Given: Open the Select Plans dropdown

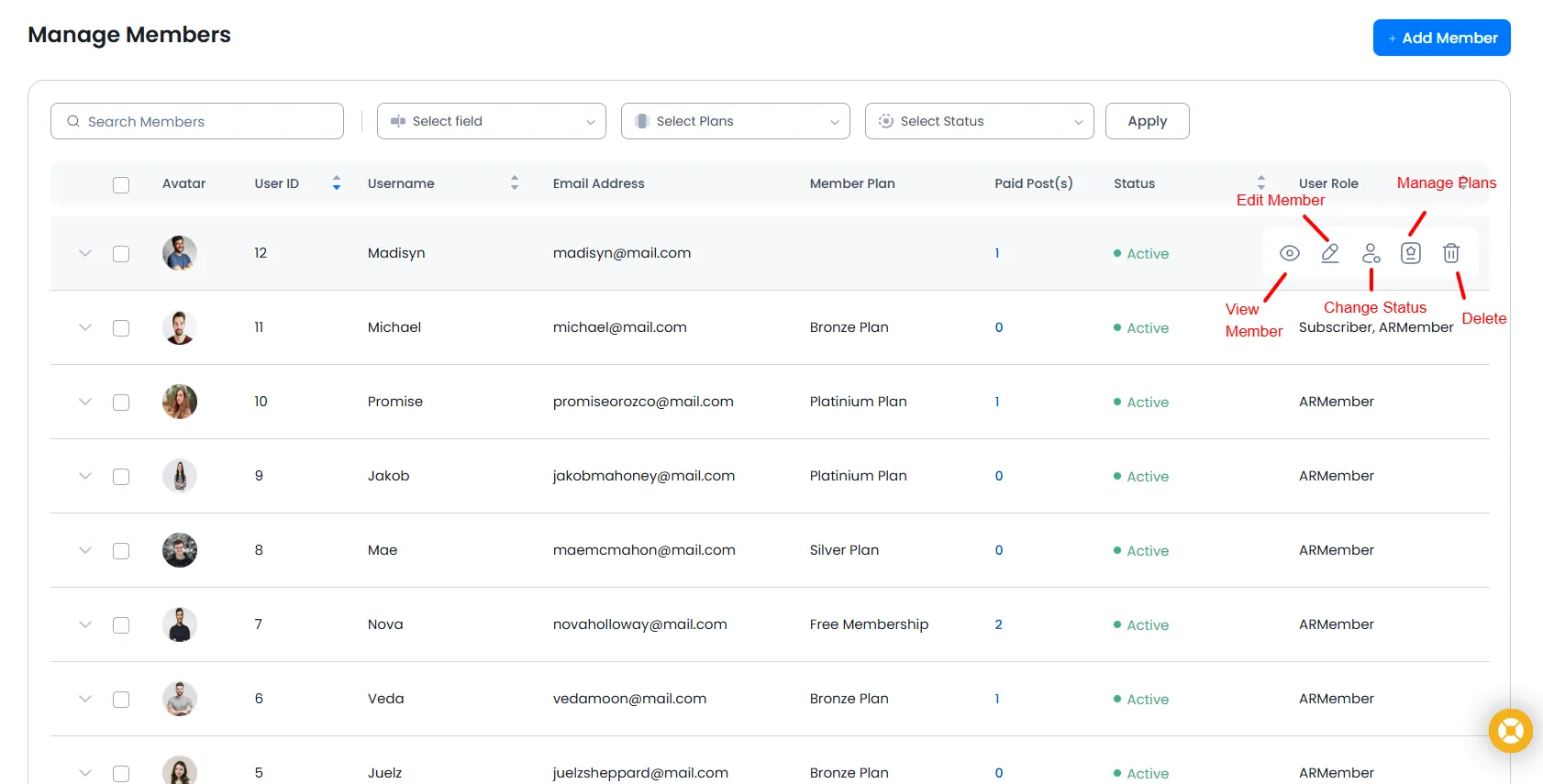Looking at the screenshot, I should point(735,121).
